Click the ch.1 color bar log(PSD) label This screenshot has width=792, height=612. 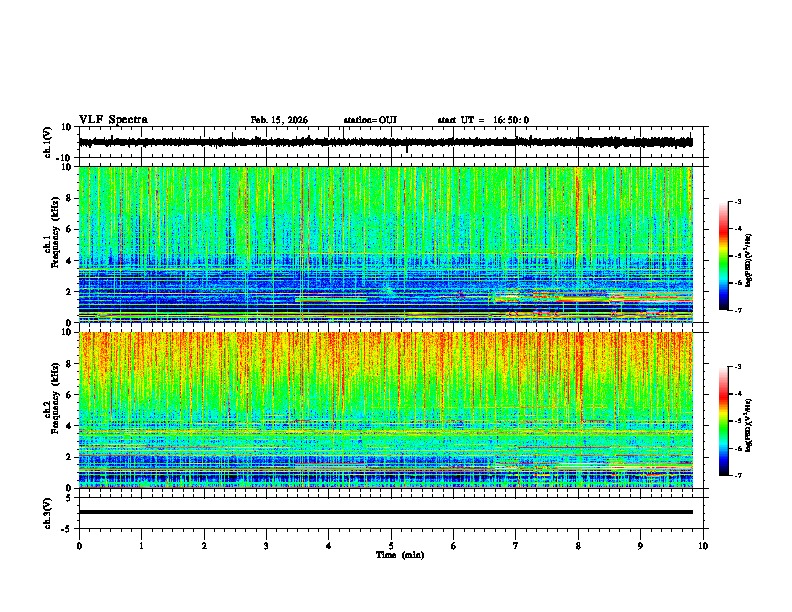[749, 260]
